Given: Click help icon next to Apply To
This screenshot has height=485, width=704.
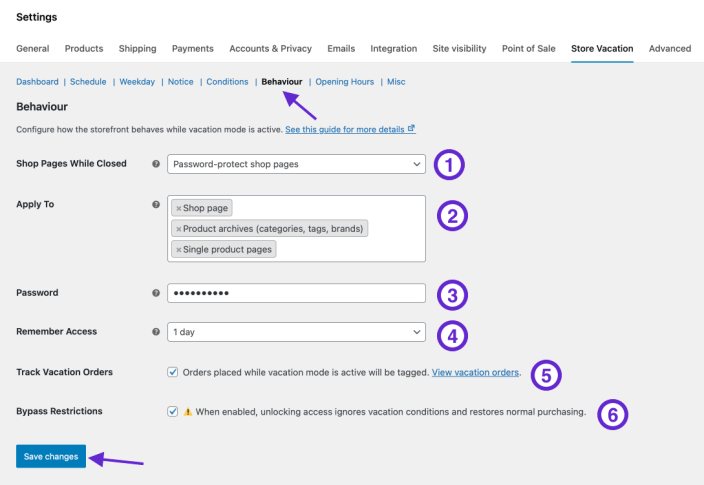Looking at the screenshot, I should pyautogui.click(x=156, y=205).
